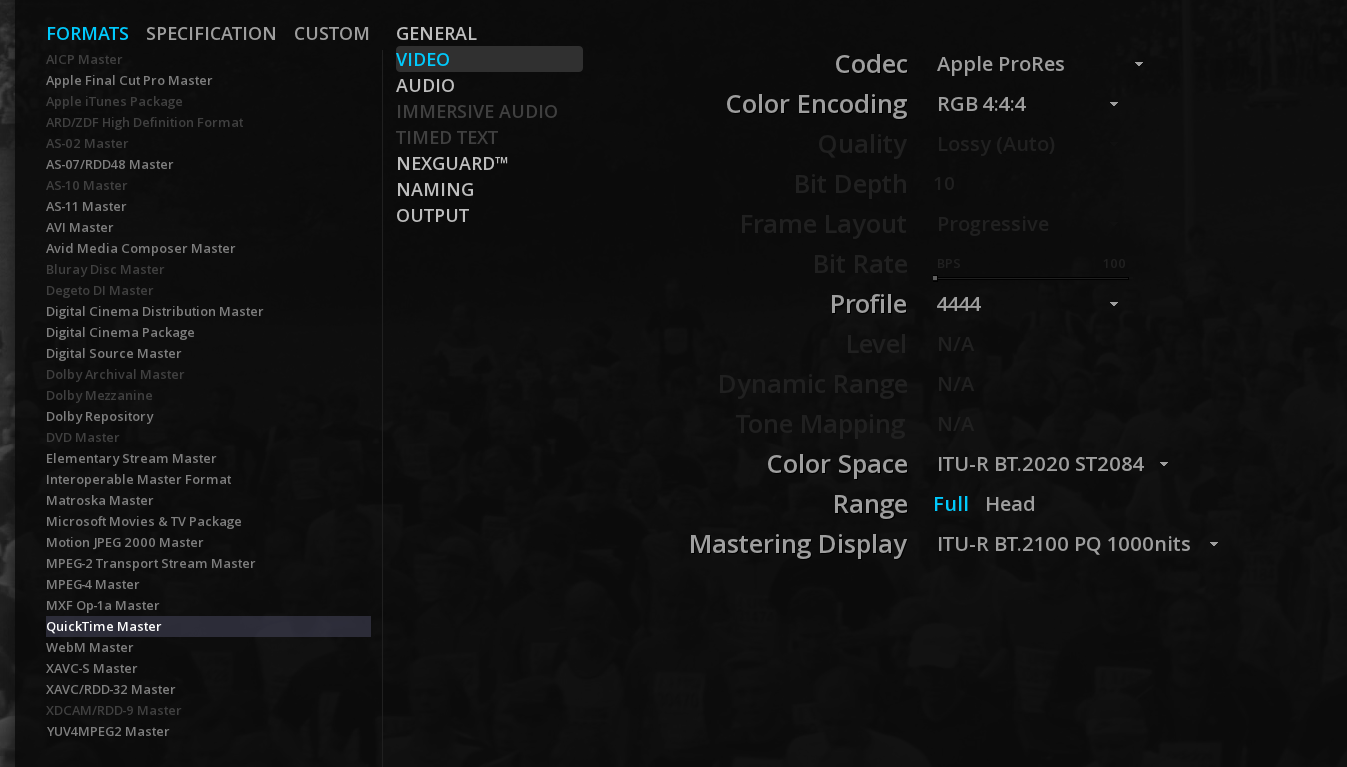Expand the Color Encoding RGB 4:4:4 dropdown

click(1027, 105)
